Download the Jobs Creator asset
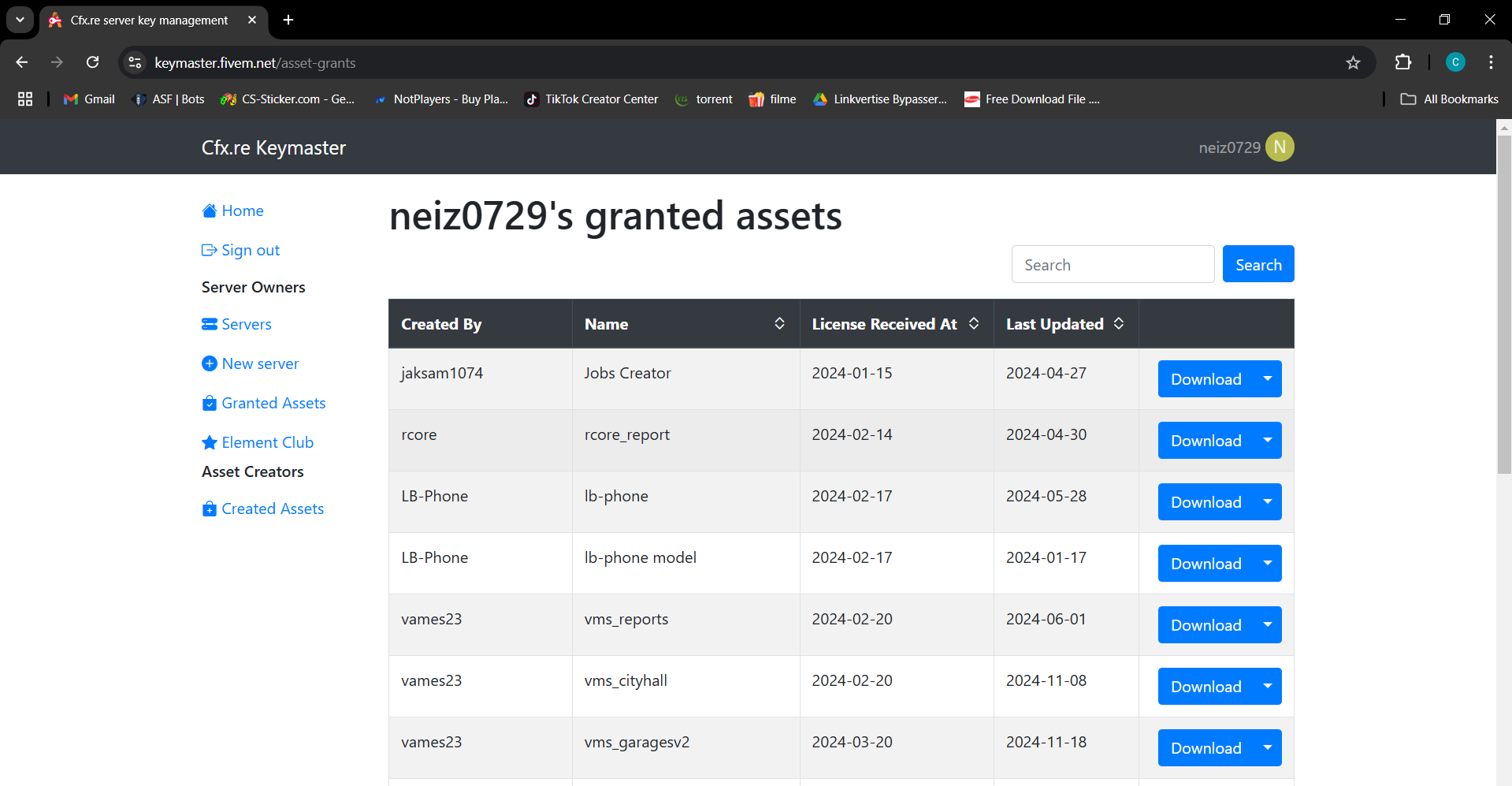Screen dimensions: 1512x786 point(1206,379)
